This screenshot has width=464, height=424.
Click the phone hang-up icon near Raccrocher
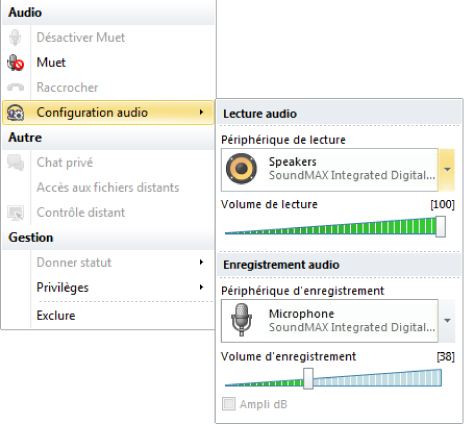[x=15, y=87]
